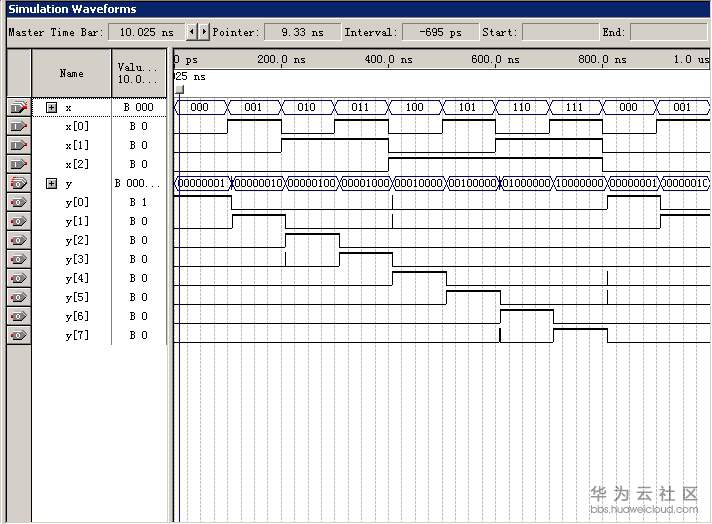Screen dimensions: 712x524
Task: Click the output pin icon for y[2]
Action: [x=19, y=240]
